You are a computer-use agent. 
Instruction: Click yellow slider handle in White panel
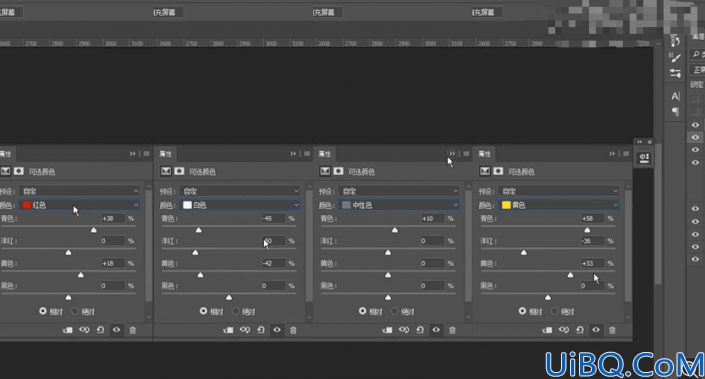point(201,275)
